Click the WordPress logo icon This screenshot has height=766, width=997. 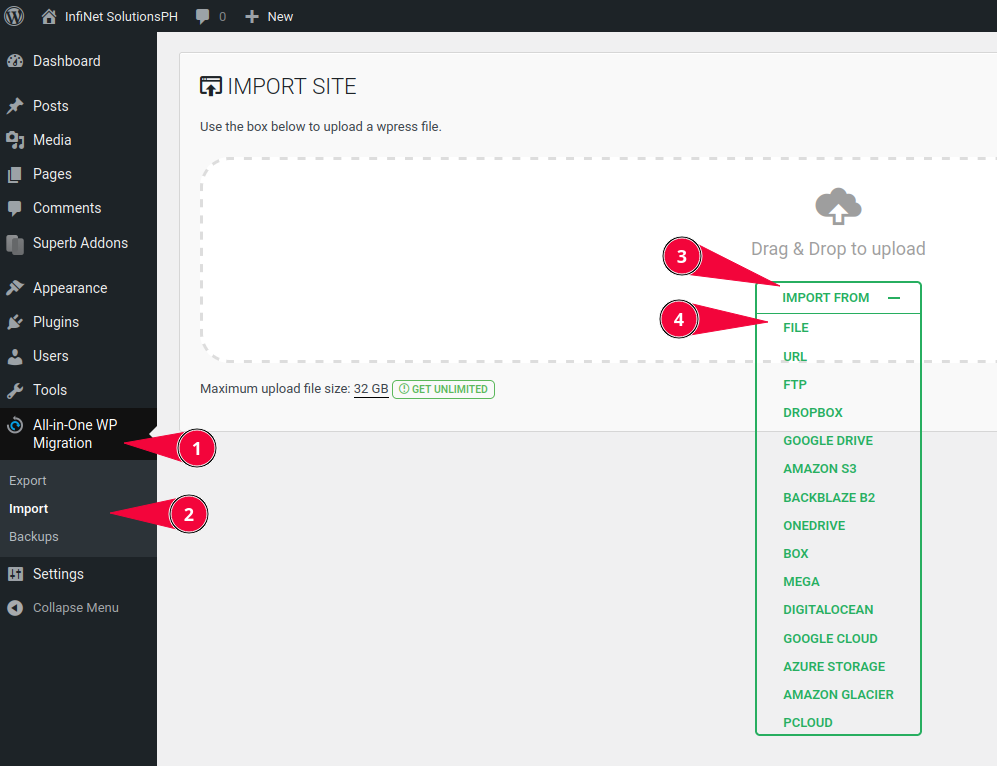pyautogui.click(x=14, y=16)
